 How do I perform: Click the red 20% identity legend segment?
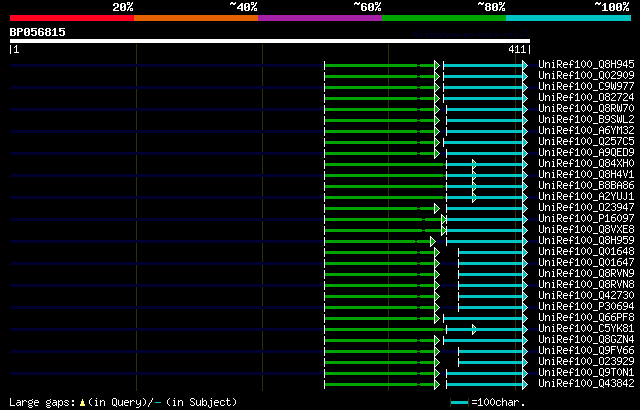72,18
